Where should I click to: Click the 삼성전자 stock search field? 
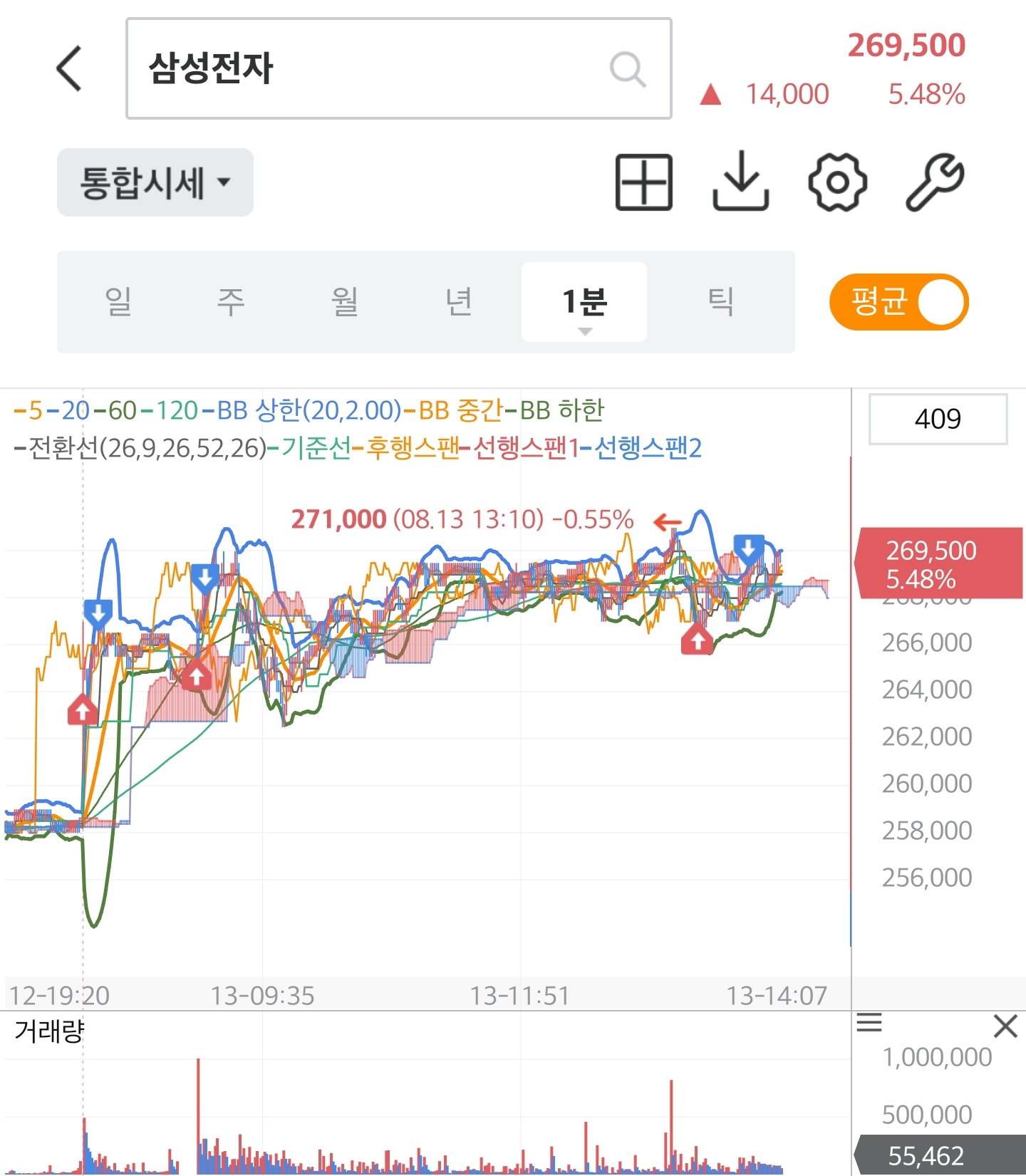[399, 68]
